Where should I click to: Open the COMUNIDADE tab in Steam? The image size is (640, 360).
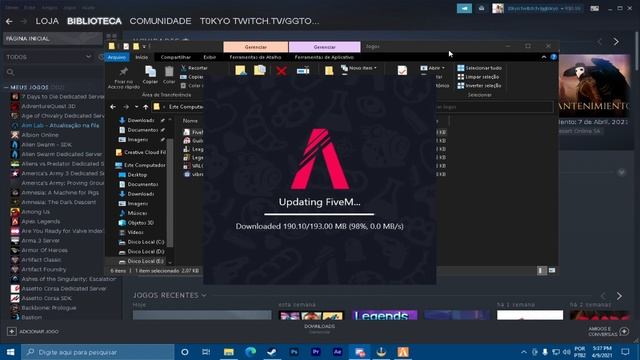click(x=160, y=21)
